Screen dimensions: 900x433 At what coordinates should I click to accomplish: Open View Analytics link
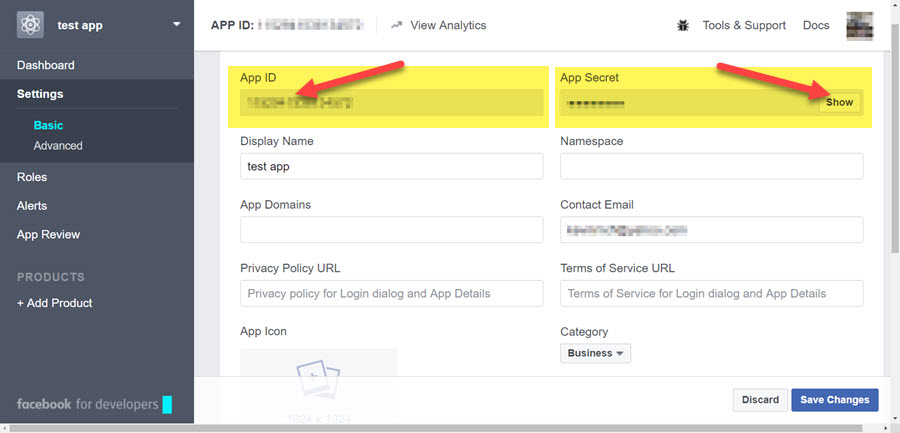coord(448,25)
